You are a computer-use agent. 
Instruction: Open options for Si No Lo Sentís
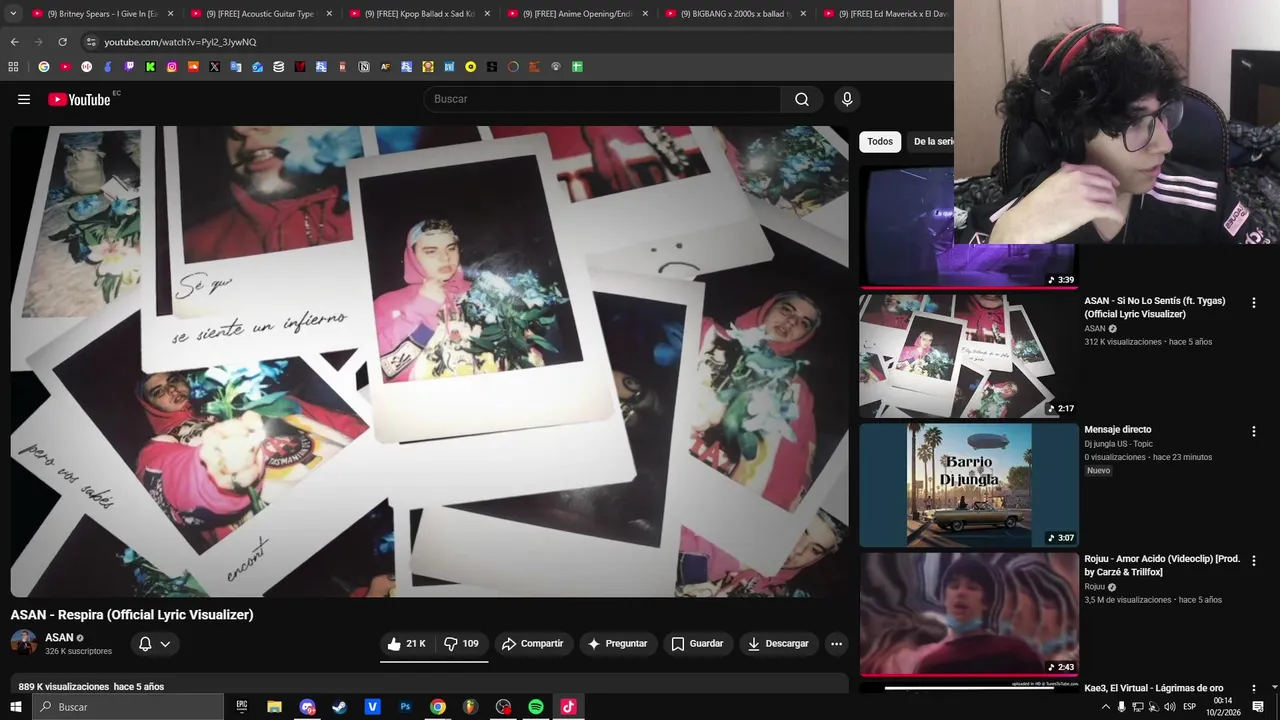tap(1253, 302)
